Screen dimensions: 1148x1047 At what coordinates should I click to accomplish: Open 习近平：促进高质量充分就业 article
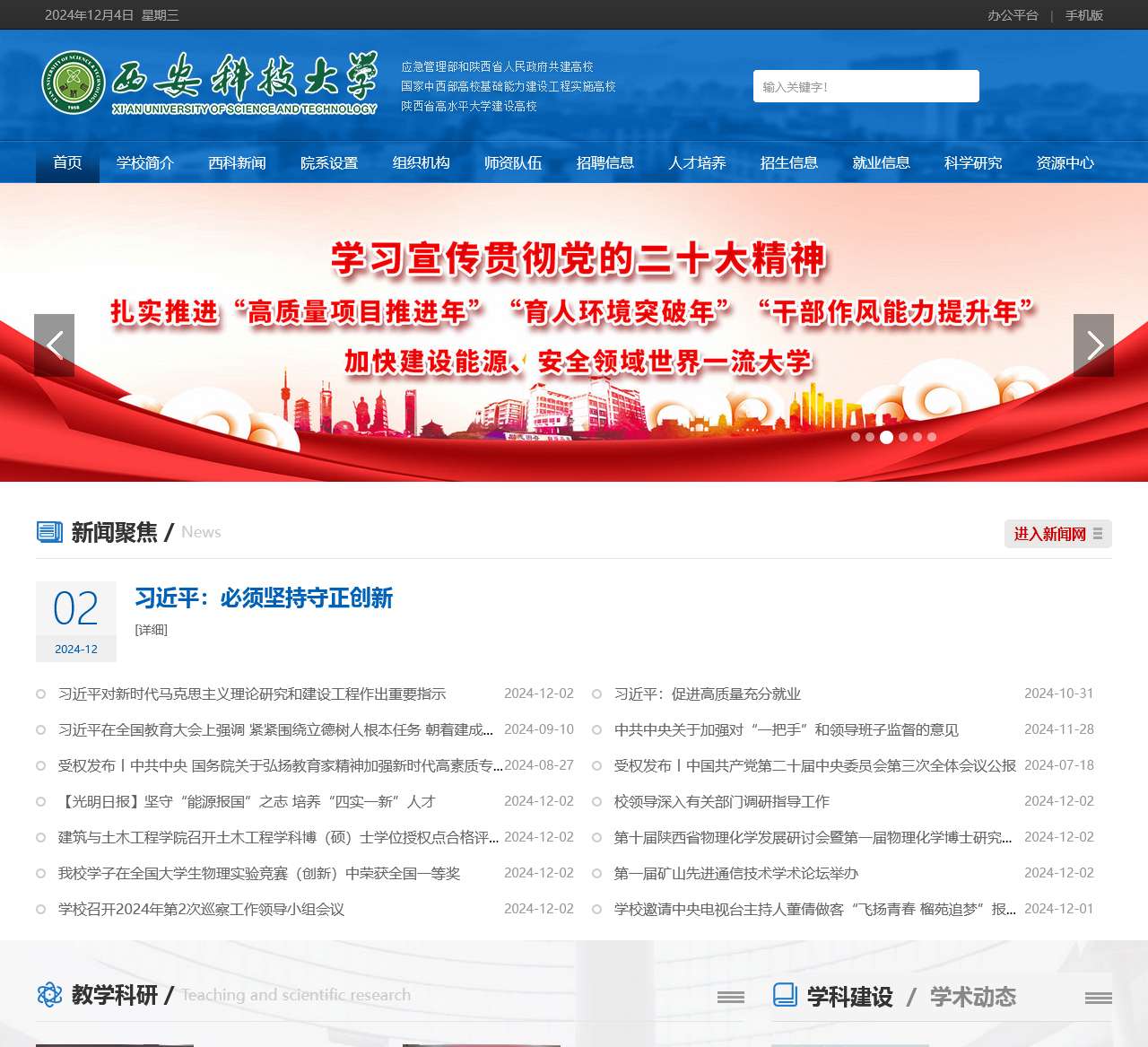708,694
